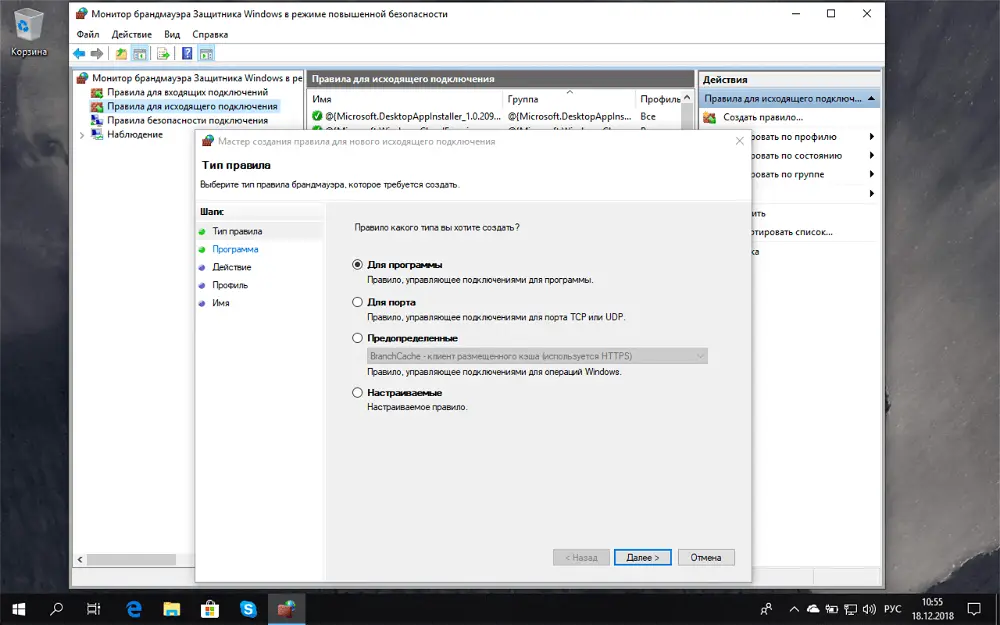This screenshot has width=1000, height=625.
Task: Open the Справка menu
Action: tap(210, 34)
